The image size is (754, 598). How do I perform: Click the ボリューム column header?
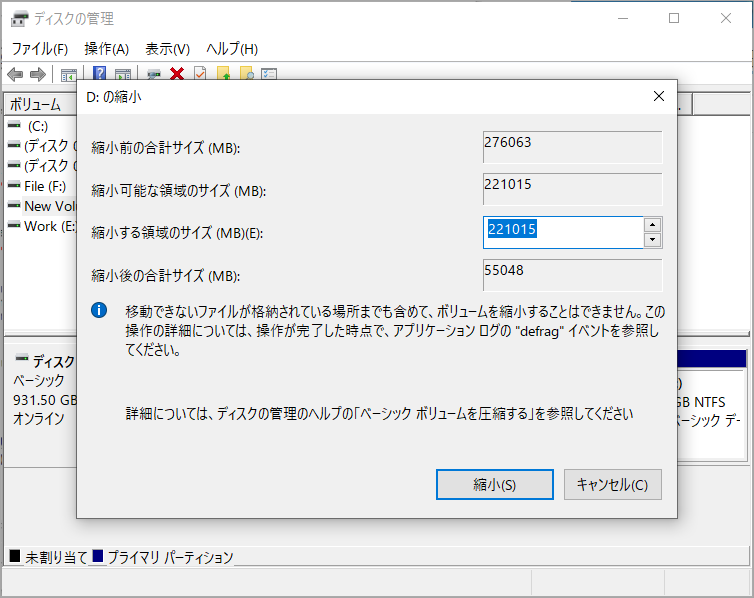[40, 104]
